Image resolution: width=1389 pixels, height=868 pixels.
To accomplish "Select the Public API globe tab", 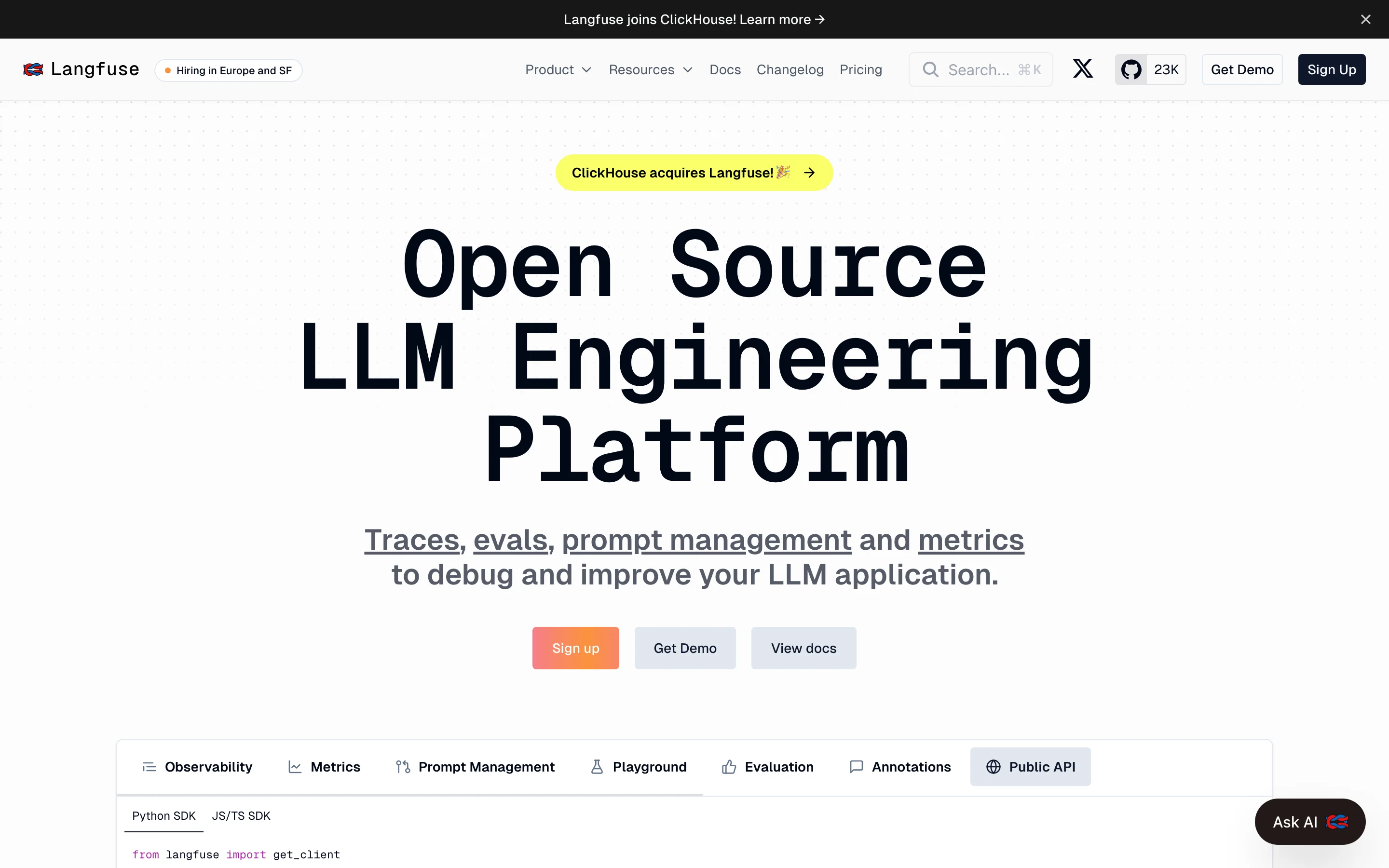I will tap(1030, 766).
